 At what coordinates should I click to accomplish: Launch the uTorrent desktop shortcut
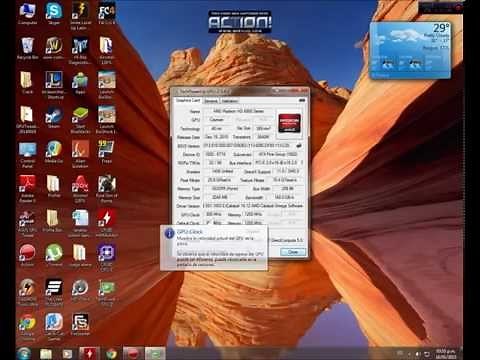coord(54,255)
